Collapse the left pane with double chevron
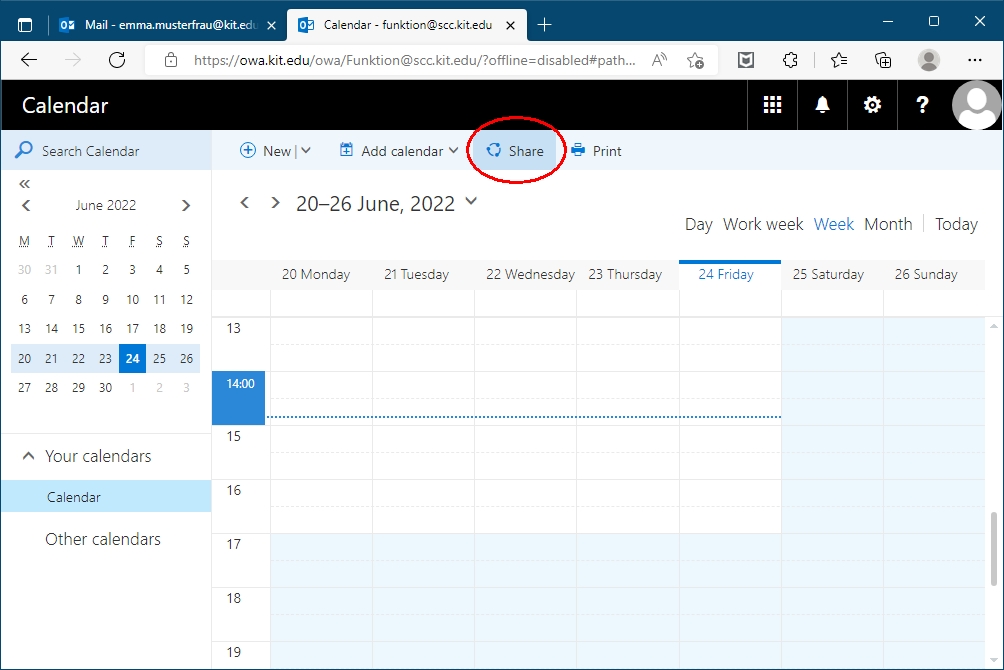1004x670 pixels. (x=25, y=184)
